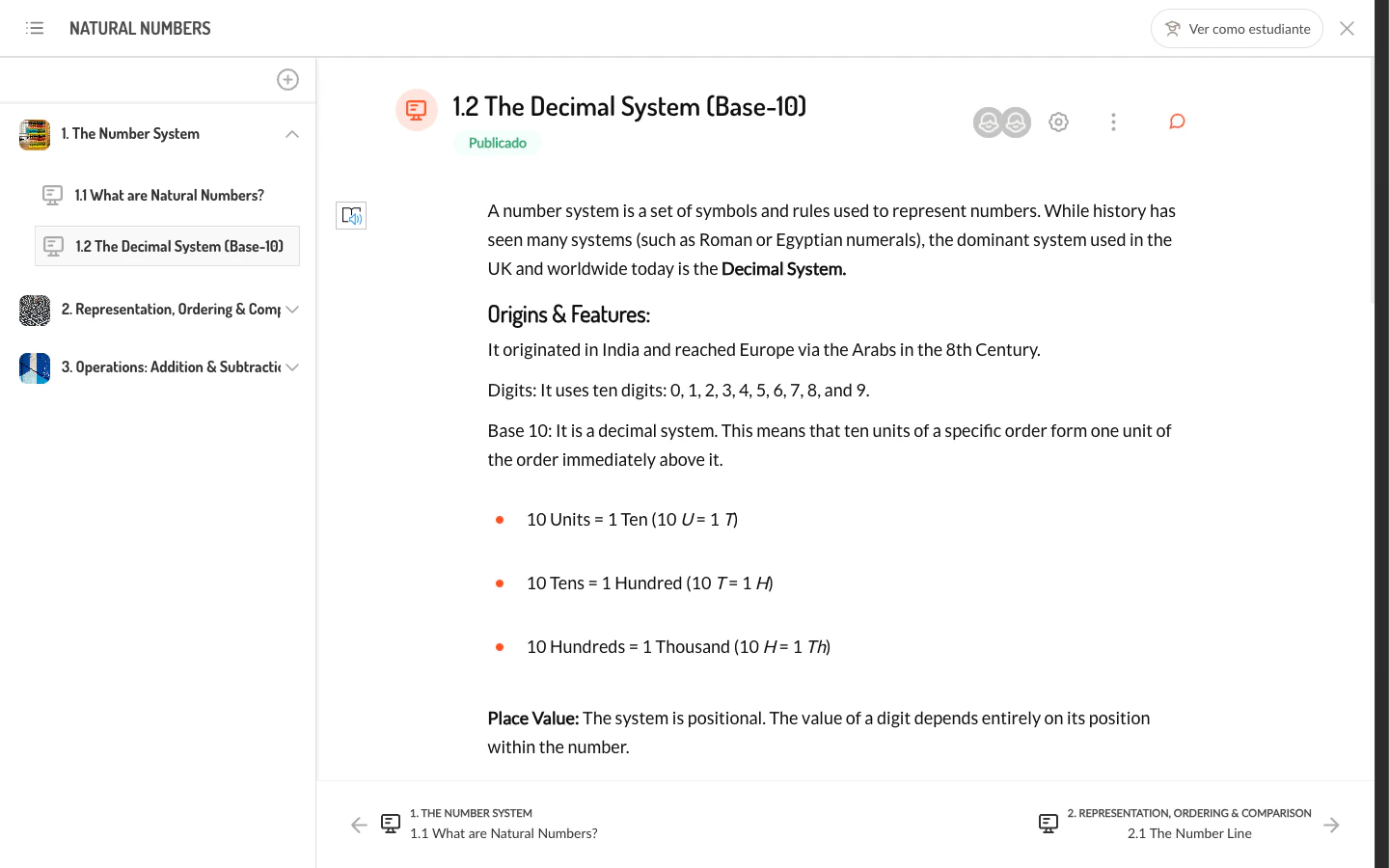1389x868 pixels.
Task: Click the Origins & Features heading
Action: click(569, 314)
